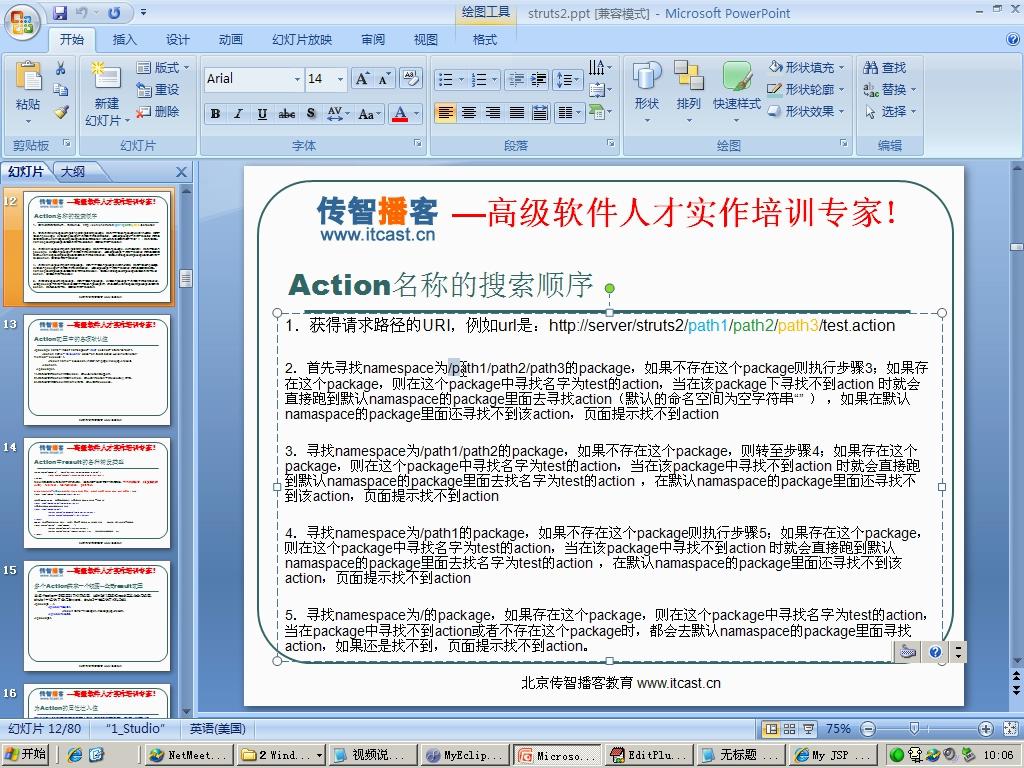Viewport: 1024px width, 768px height.
Task: Expand the Shape Fill (形状填充) dropdown
Action: pos(841,67)
